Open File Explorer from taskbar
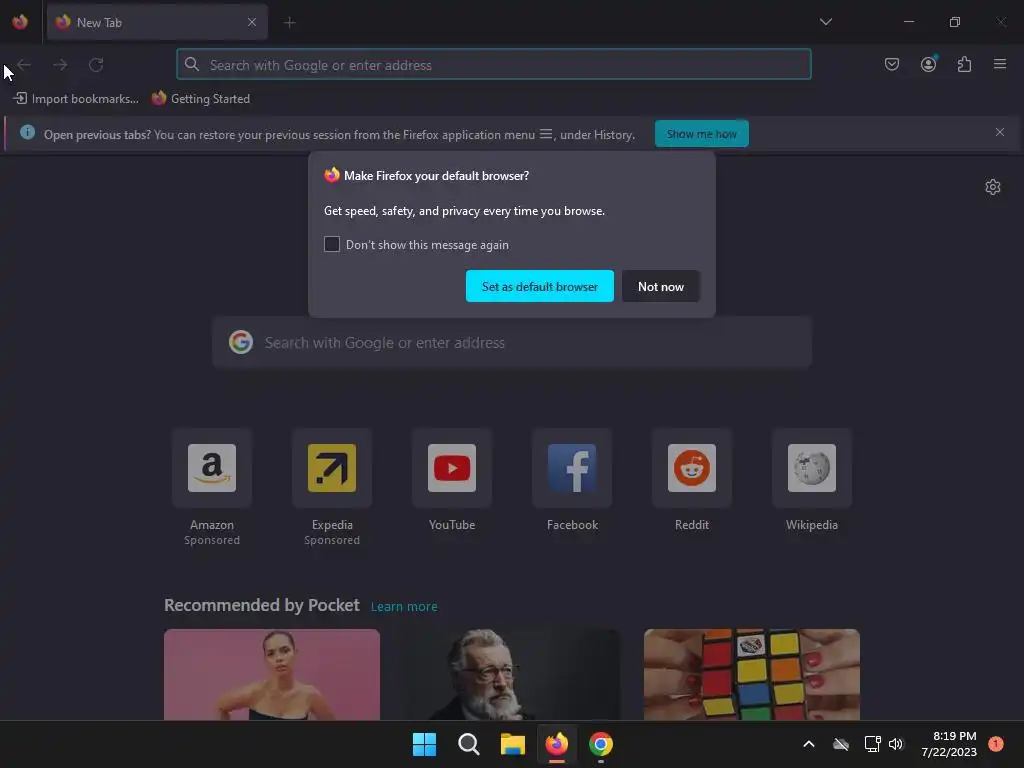This screenshot has height=768, width=1024. click(x=513, y=744)
